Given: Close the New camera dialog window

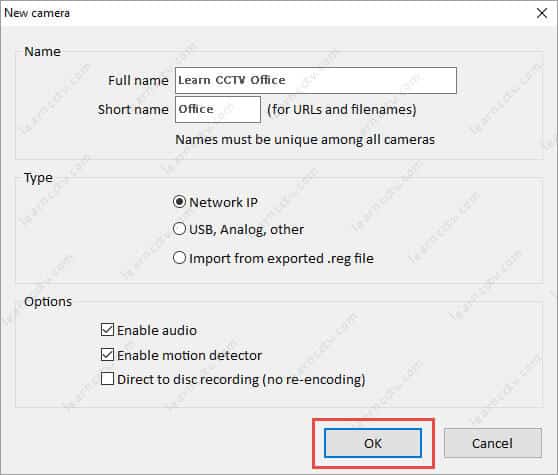Looking at the screenshot, I should click(x=542, y=13).
